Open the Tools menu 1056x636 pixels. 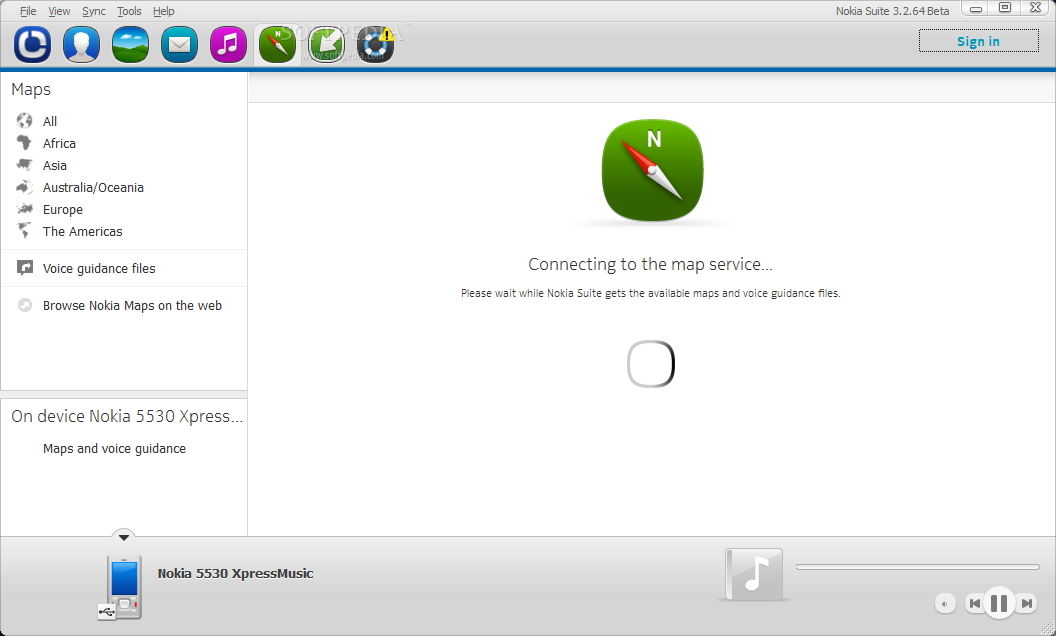pos(129,11)
